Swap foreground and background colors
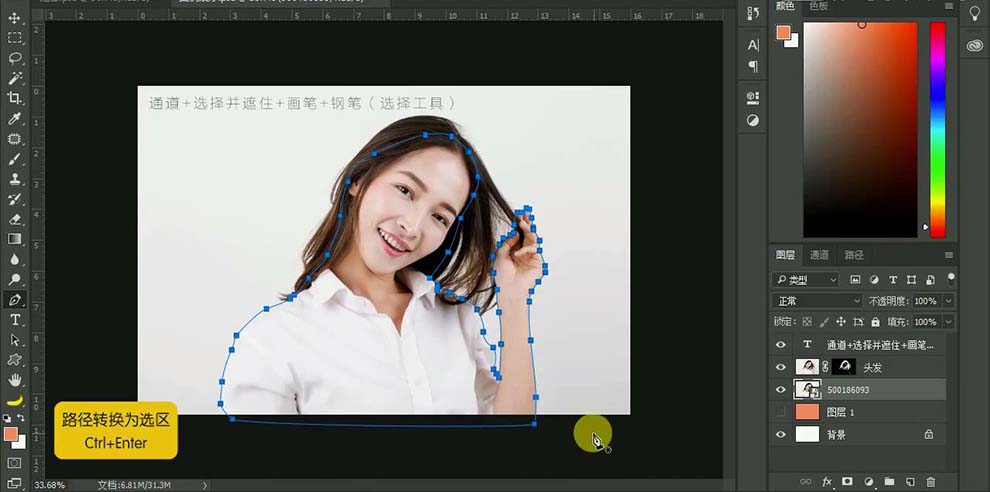The width and height of the screenshot is (990, 492). 21,418
